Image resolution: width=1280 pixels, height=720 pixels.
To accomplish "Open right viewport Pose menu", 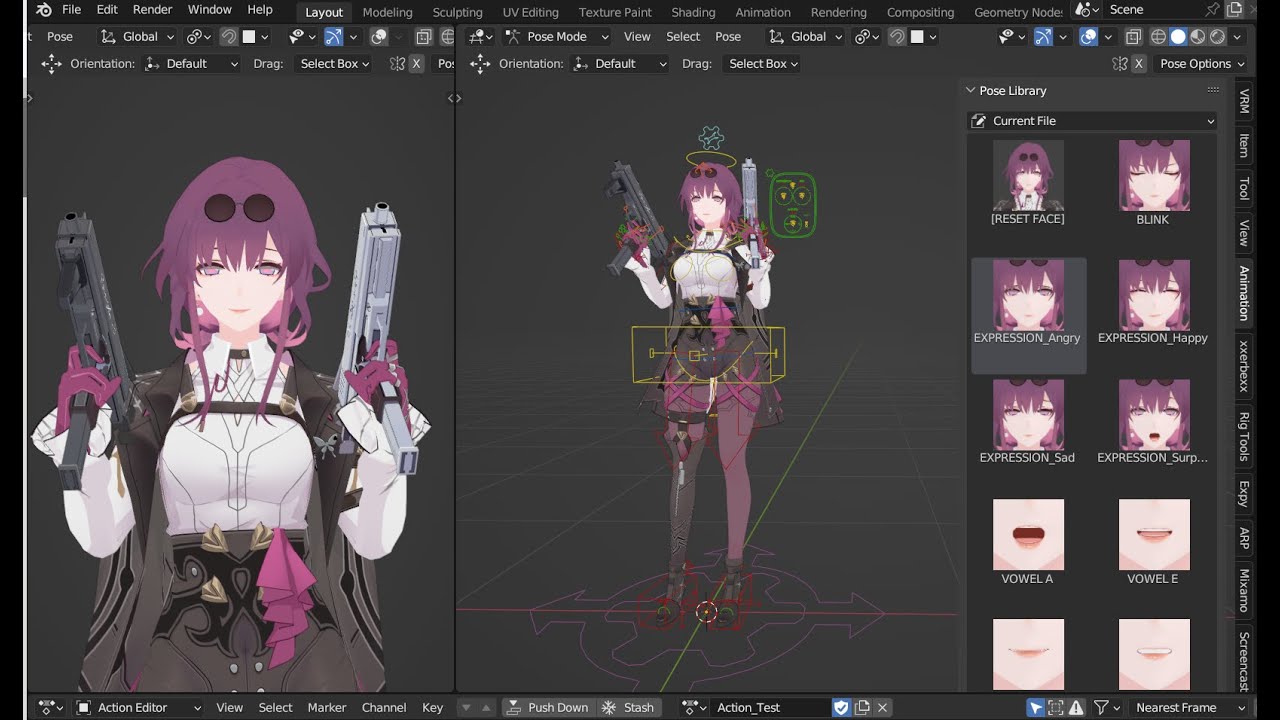I will [x=728, y=37].
